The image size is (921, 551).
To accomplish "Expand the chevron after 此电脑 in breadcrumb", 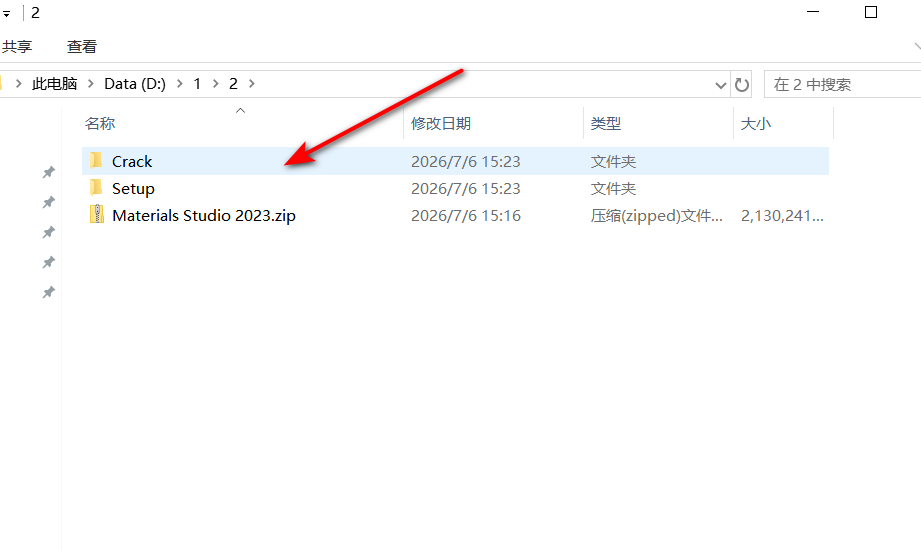I will coord(91,84).
